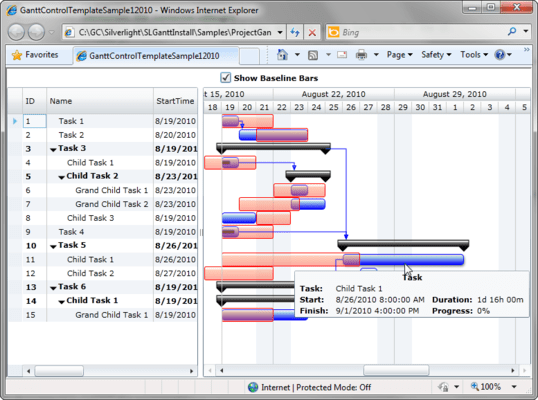Click the grid horizontal scrollbar thumb
The image size is (538, 400).
point(59,371)
